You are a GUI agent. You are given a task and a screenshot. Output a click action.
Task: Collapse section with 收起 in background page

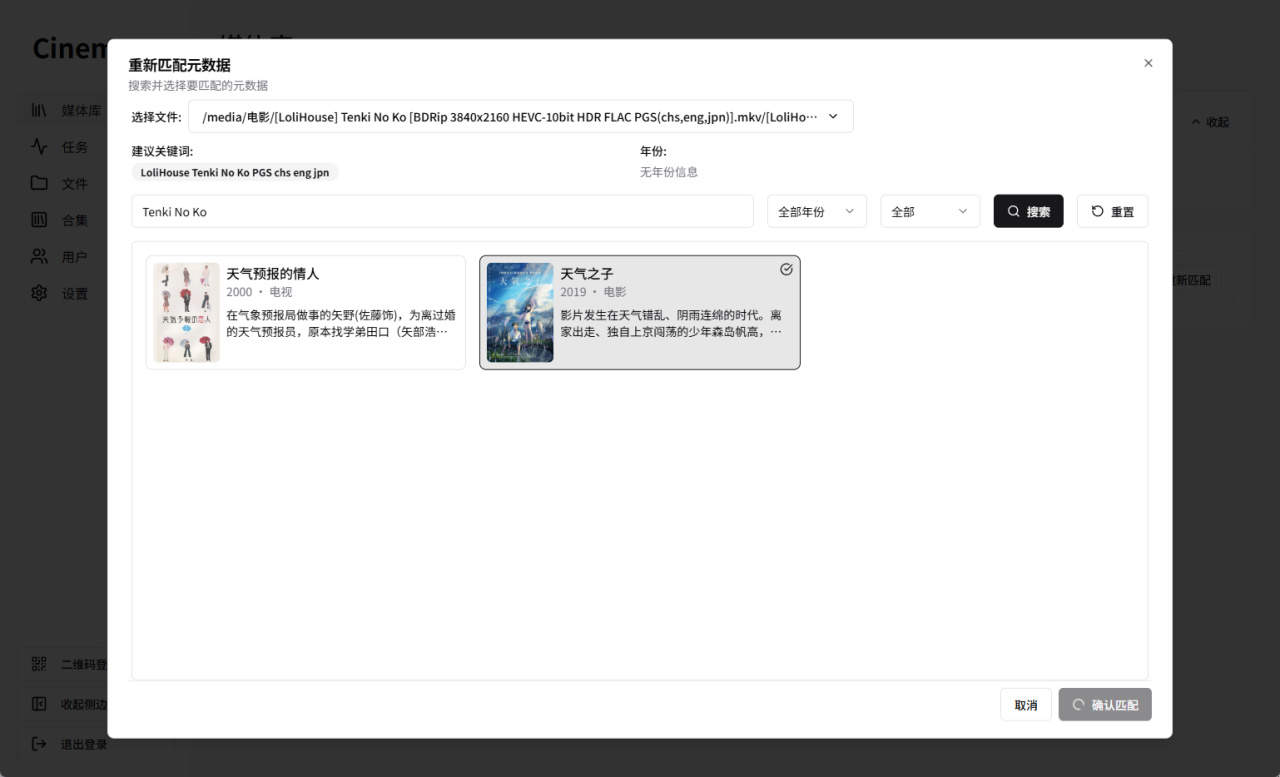[1209, 122]
